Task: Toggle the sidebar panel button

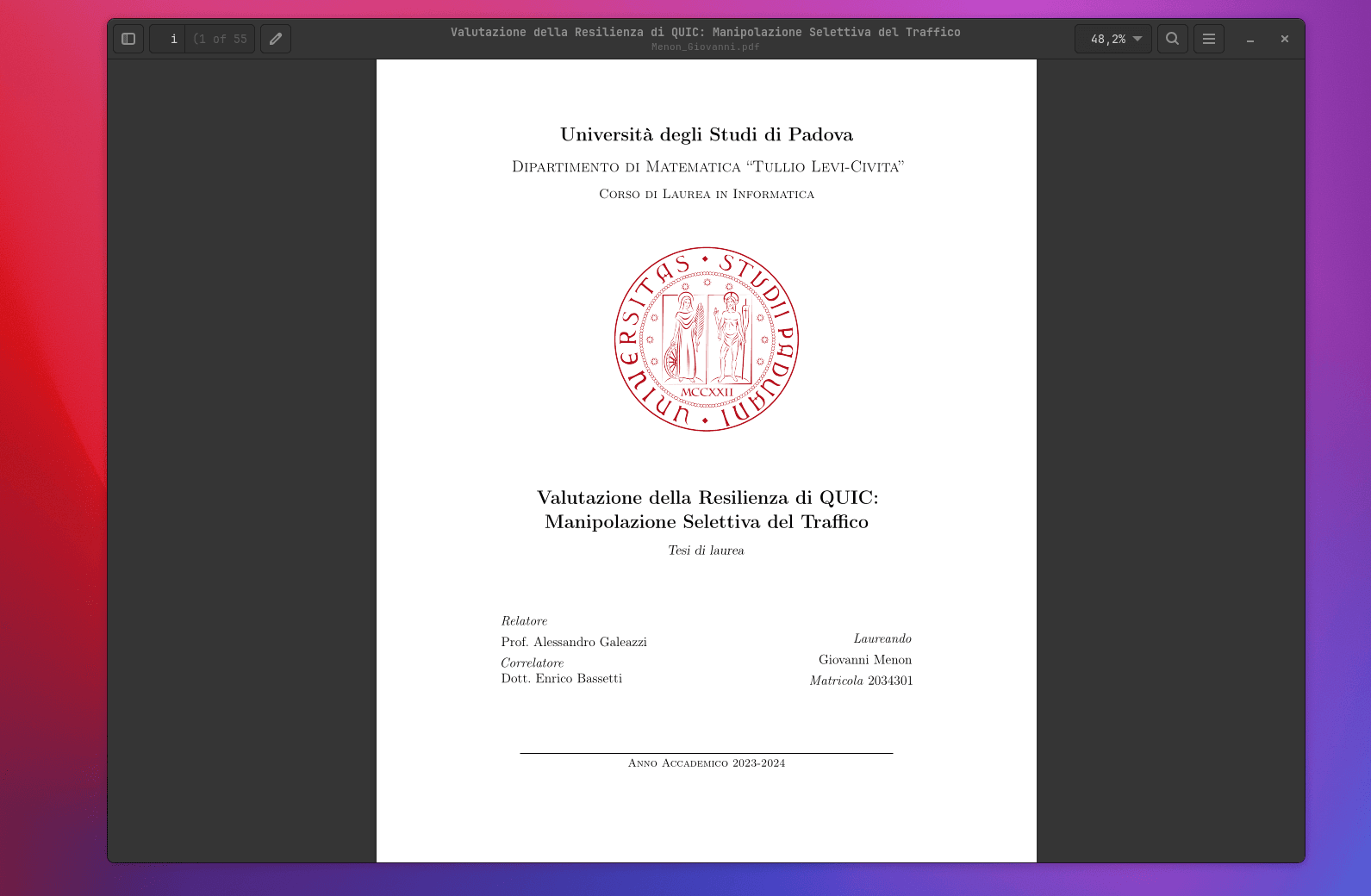Action: 128,39
